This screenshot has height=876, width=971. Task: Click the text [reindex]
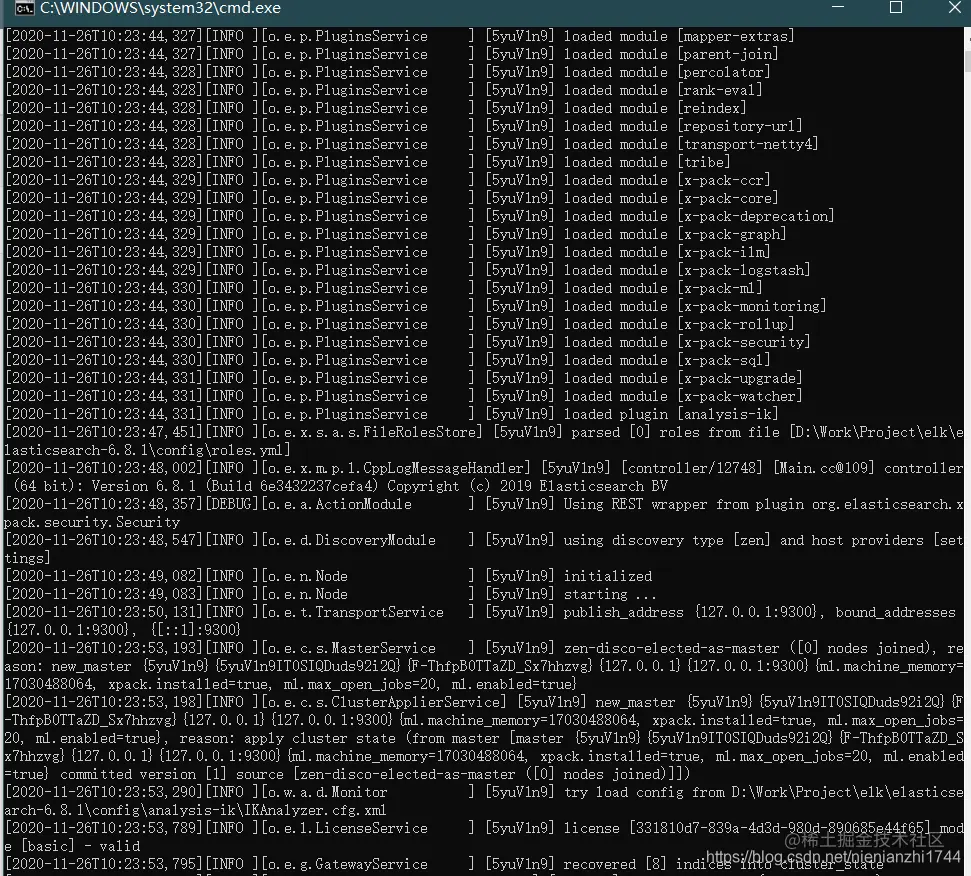click(711, 108)
